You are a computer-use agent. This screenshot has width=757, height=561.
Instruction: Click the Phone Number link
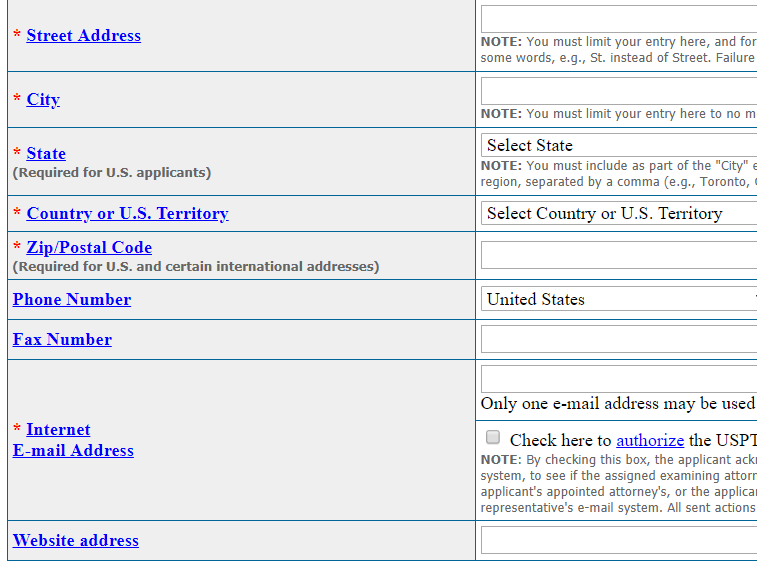(x=71, y=300)
